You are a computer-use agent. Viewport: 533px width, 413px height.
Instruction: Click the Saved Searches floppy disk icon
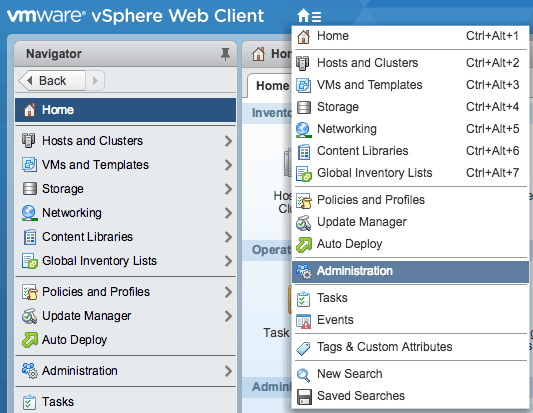tap(304, 397)
